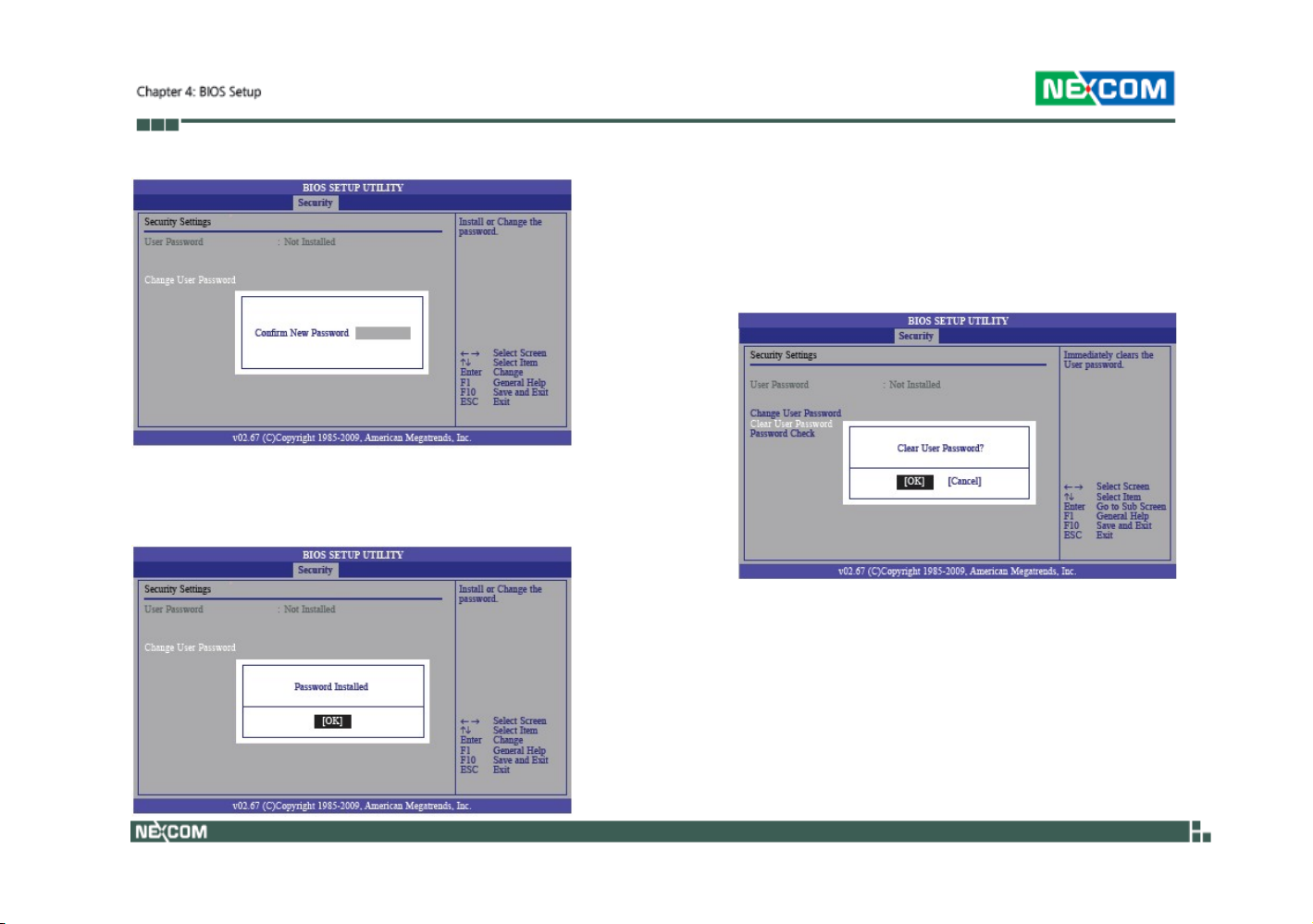Viewport: 1313px width, 924px height.
Task: Select 'Change User Password' above Confirm New Password dialog
Action: pyautogui.click(x=190, y=280)
